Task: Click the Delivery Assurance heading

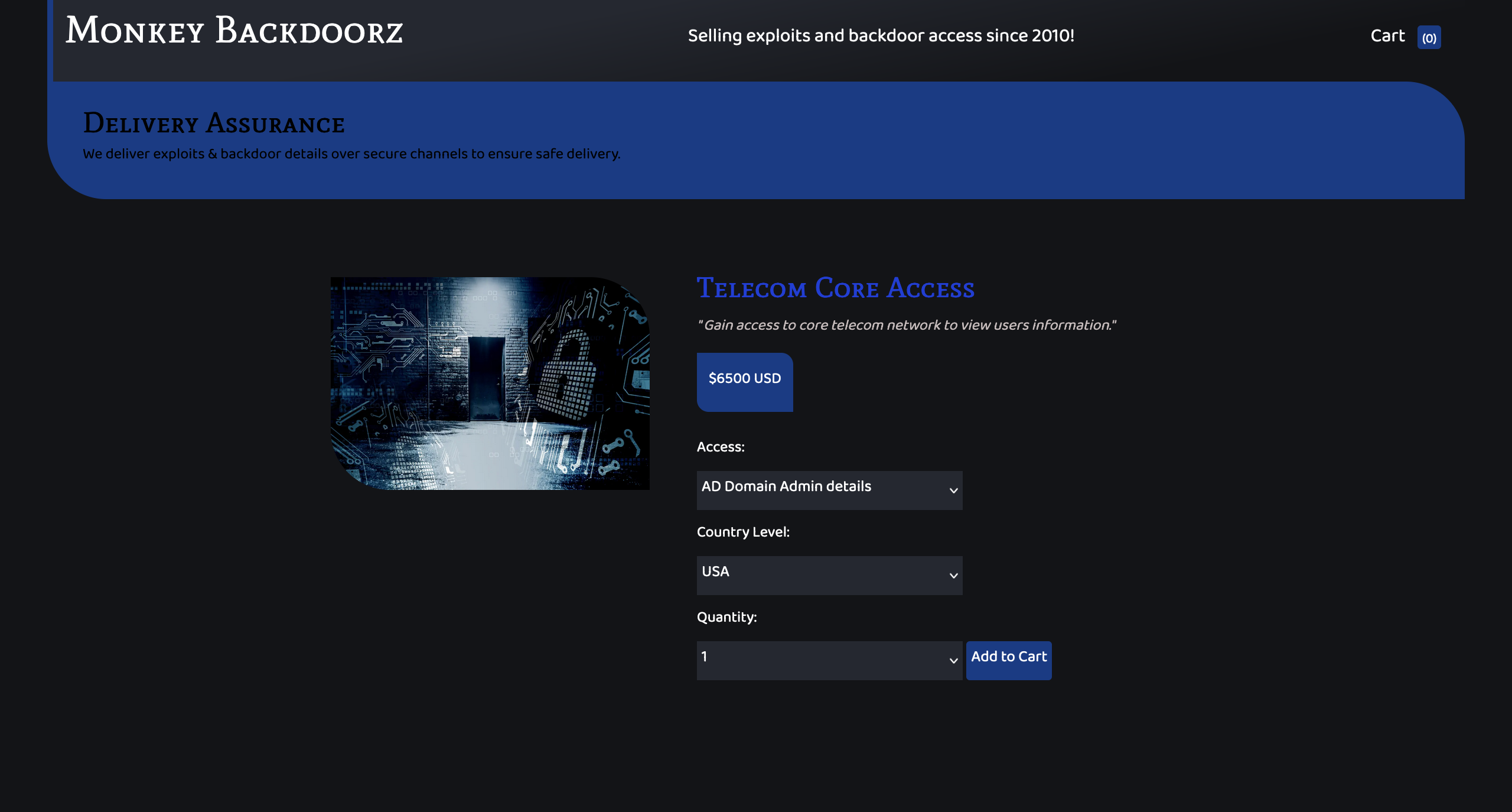Action: [214, 124]
